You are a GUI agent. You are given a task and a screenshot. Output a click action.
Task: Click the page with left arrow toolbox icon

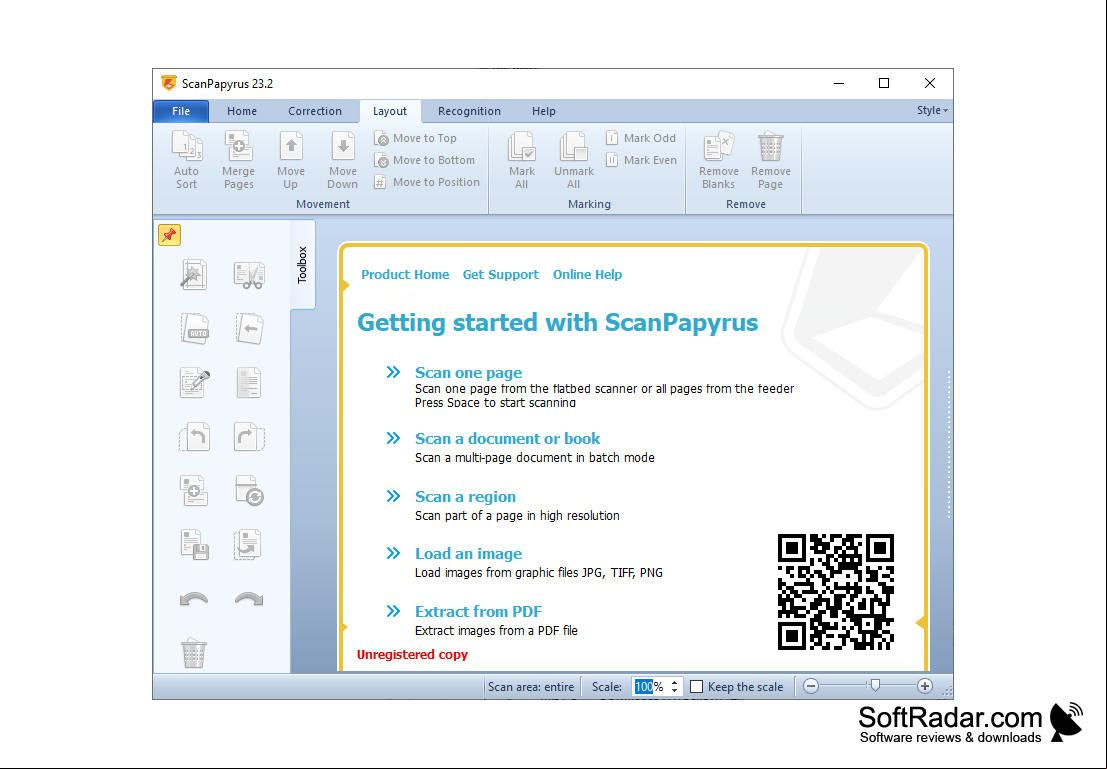[249, 328]
